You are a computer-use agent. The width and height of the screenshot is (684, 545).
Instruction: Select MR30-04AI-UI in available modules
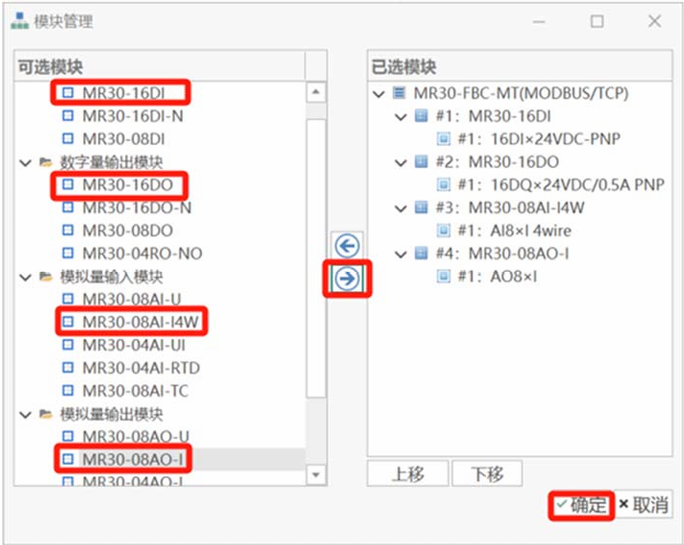coord(134,345)
